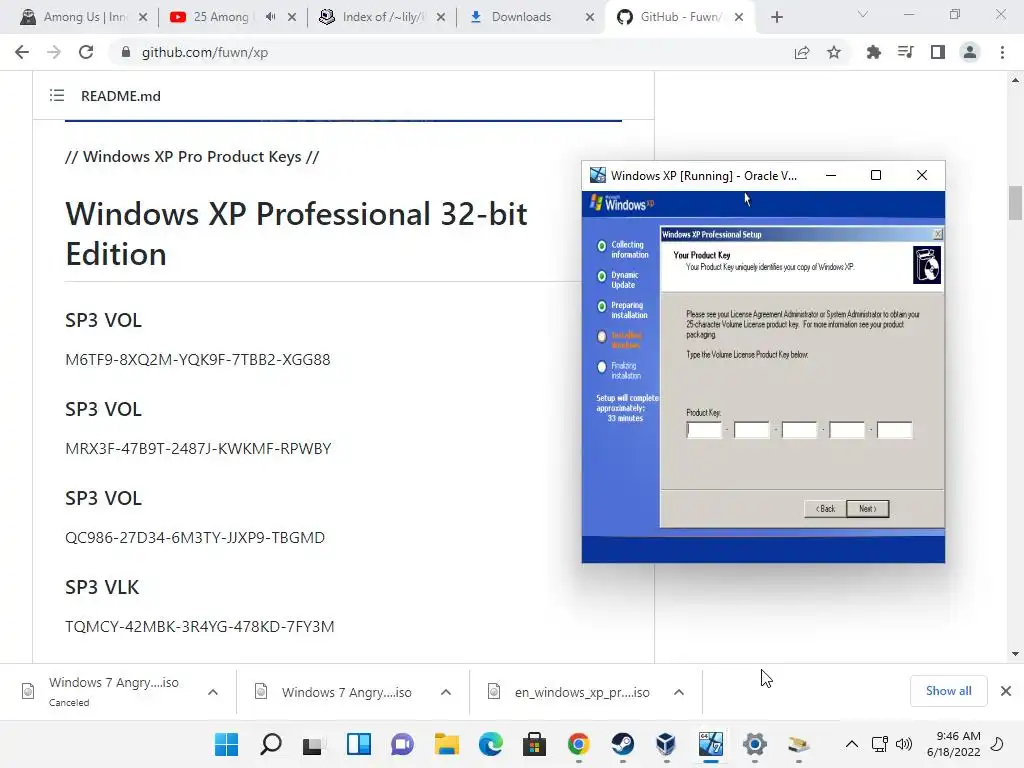Open File Explorer from the taskbar
This screenshot has height=768, width=1024.
pyautogui.click(x=447, y=744)
